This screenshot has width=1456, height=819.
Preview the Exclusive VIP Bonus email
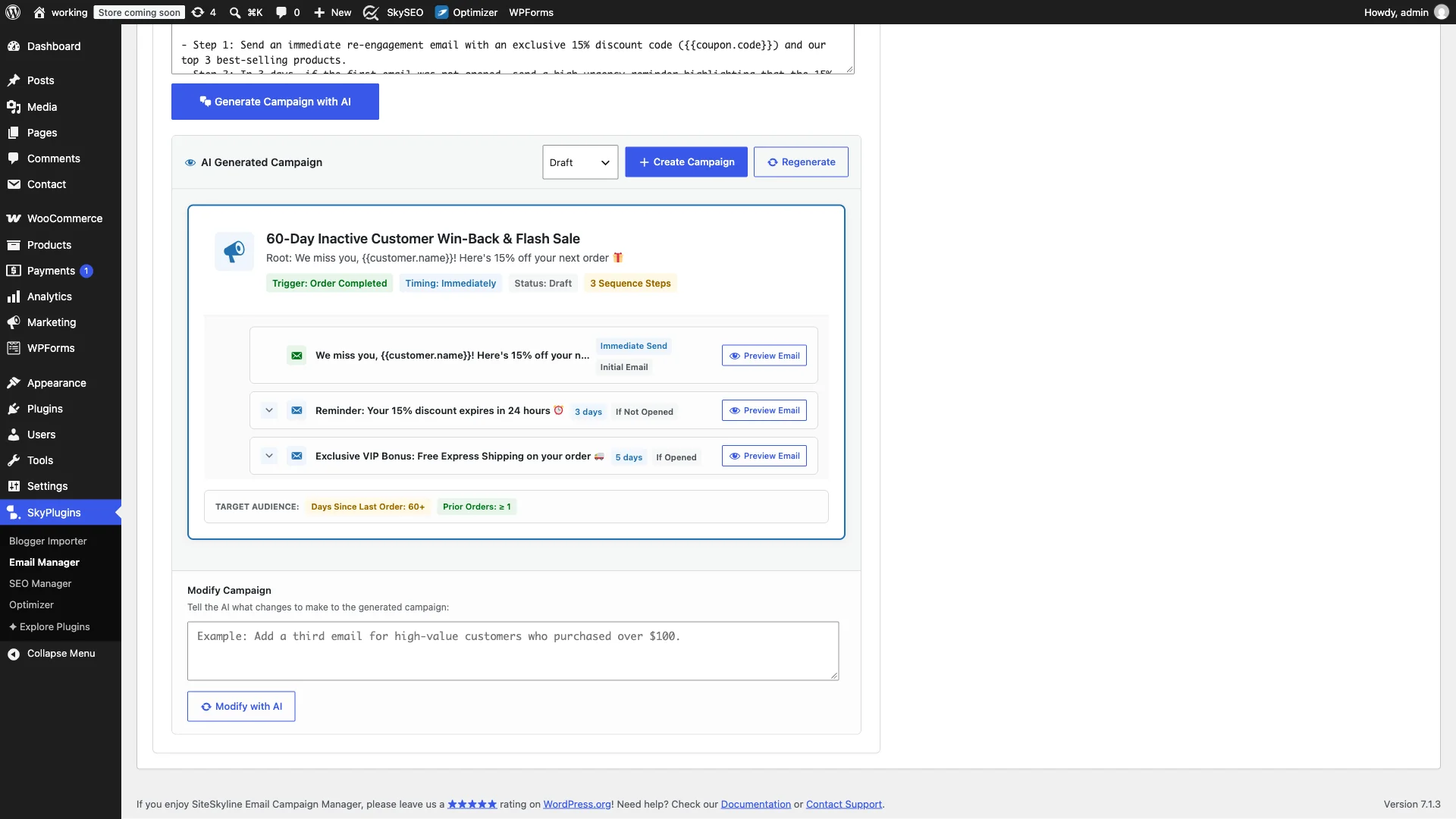[x=764, y=456]
